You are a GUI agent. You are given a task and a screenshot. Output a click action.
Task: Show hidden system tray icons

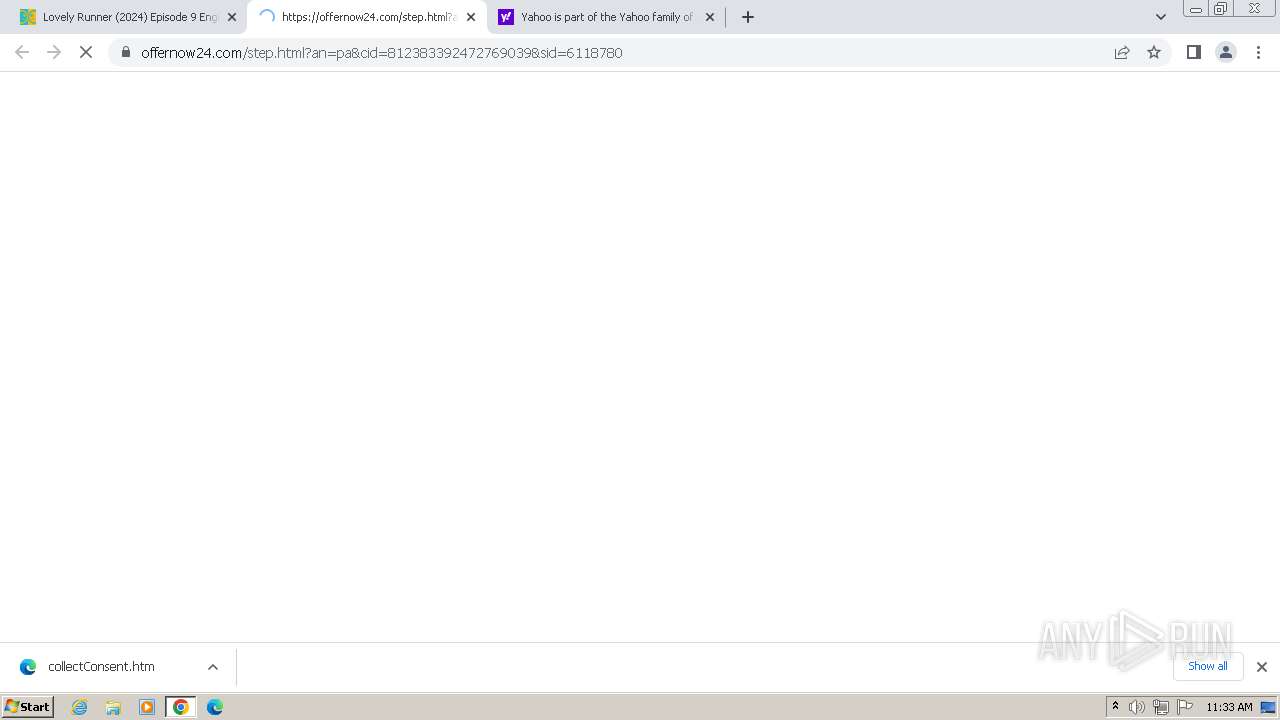1115,707
